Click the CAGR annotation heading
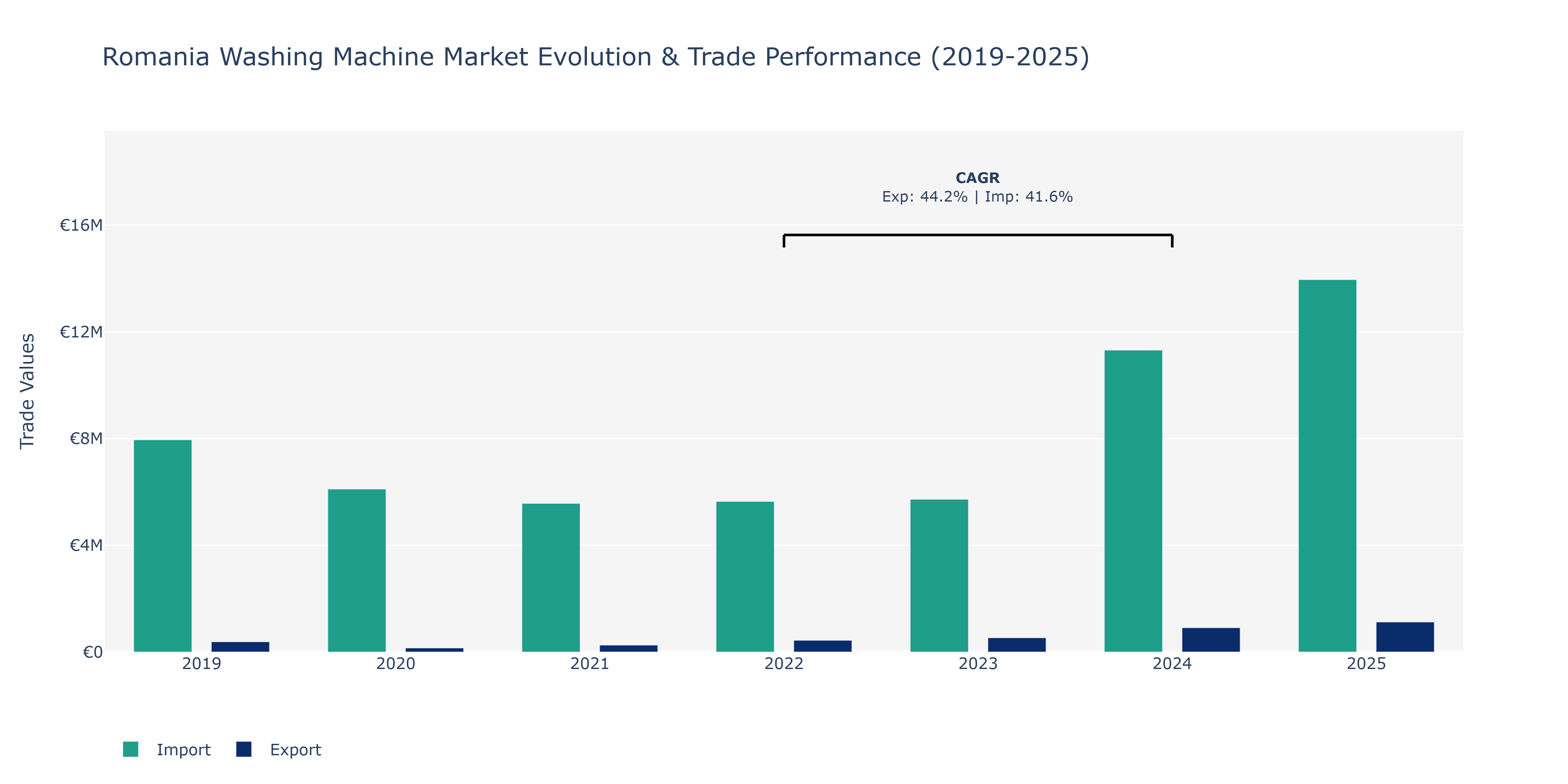The height and width of the screenshot is (784, 1568). click(978, 178)
